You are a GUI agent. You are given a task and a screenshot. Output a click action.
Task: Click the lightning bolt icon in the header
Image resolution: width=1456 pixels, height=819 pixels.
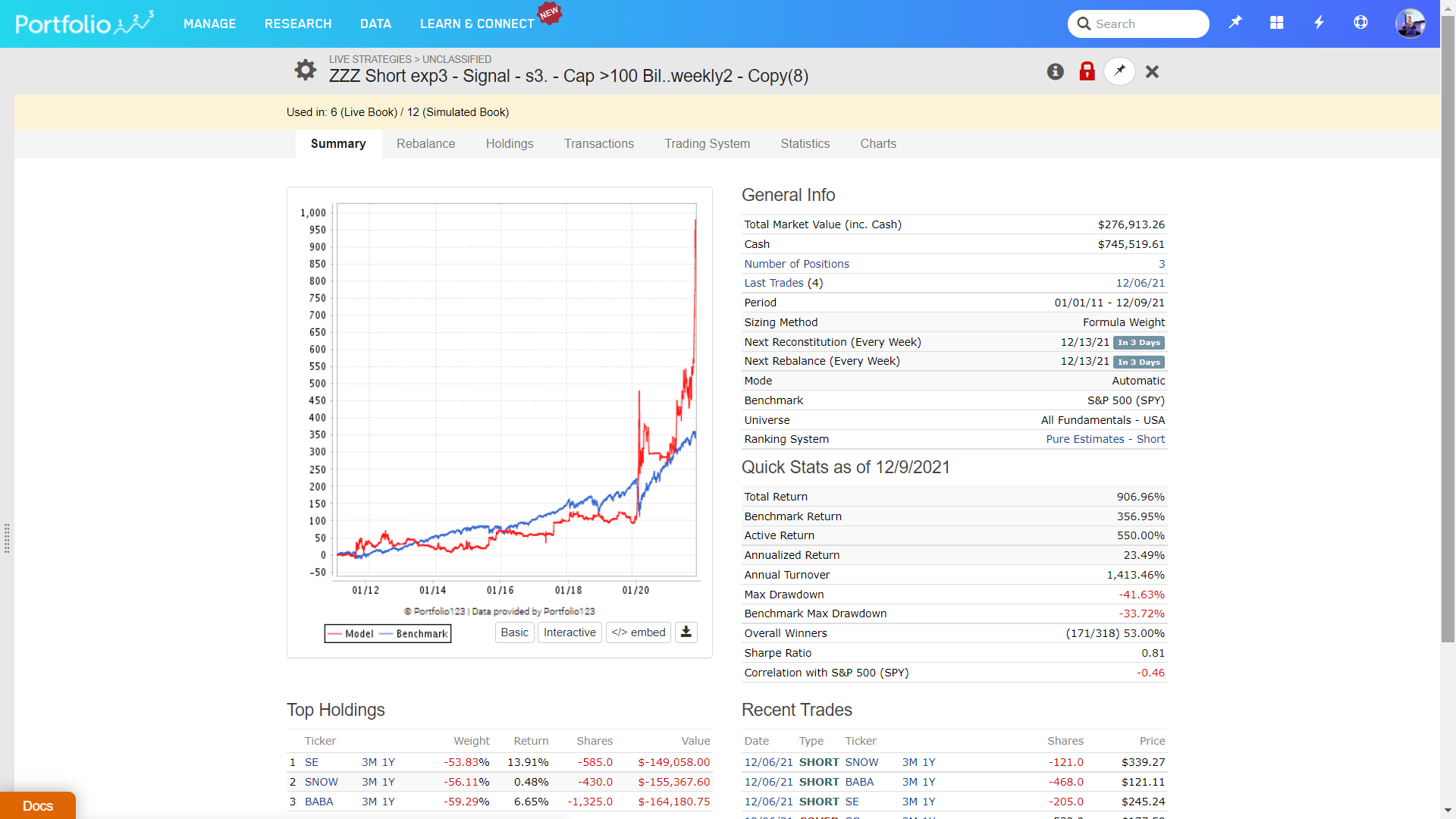(1319, 23)
